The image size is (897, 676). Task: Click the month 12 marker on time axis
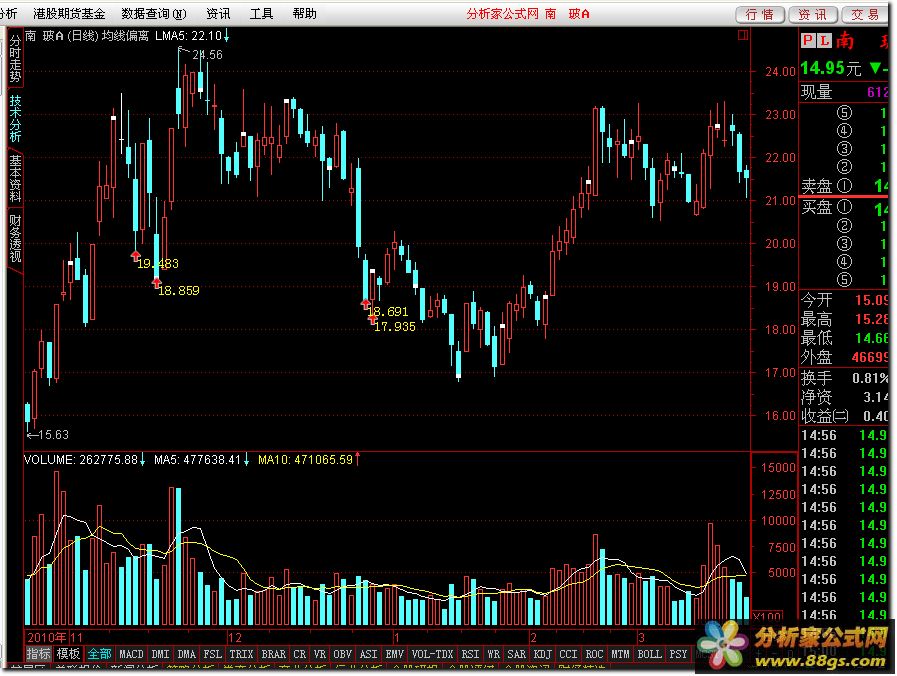point(235,638)
